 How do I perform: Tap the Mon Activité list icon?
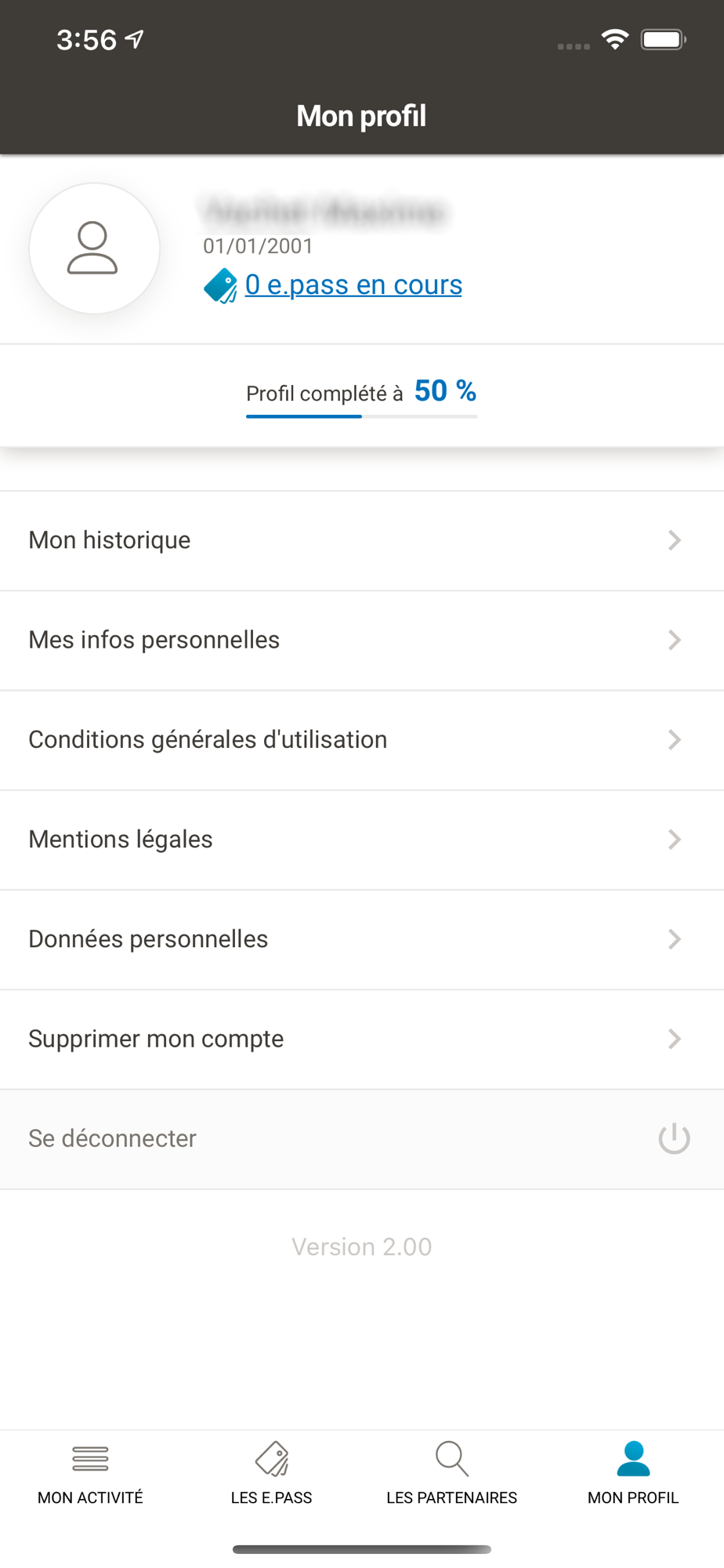point(90,1458)
